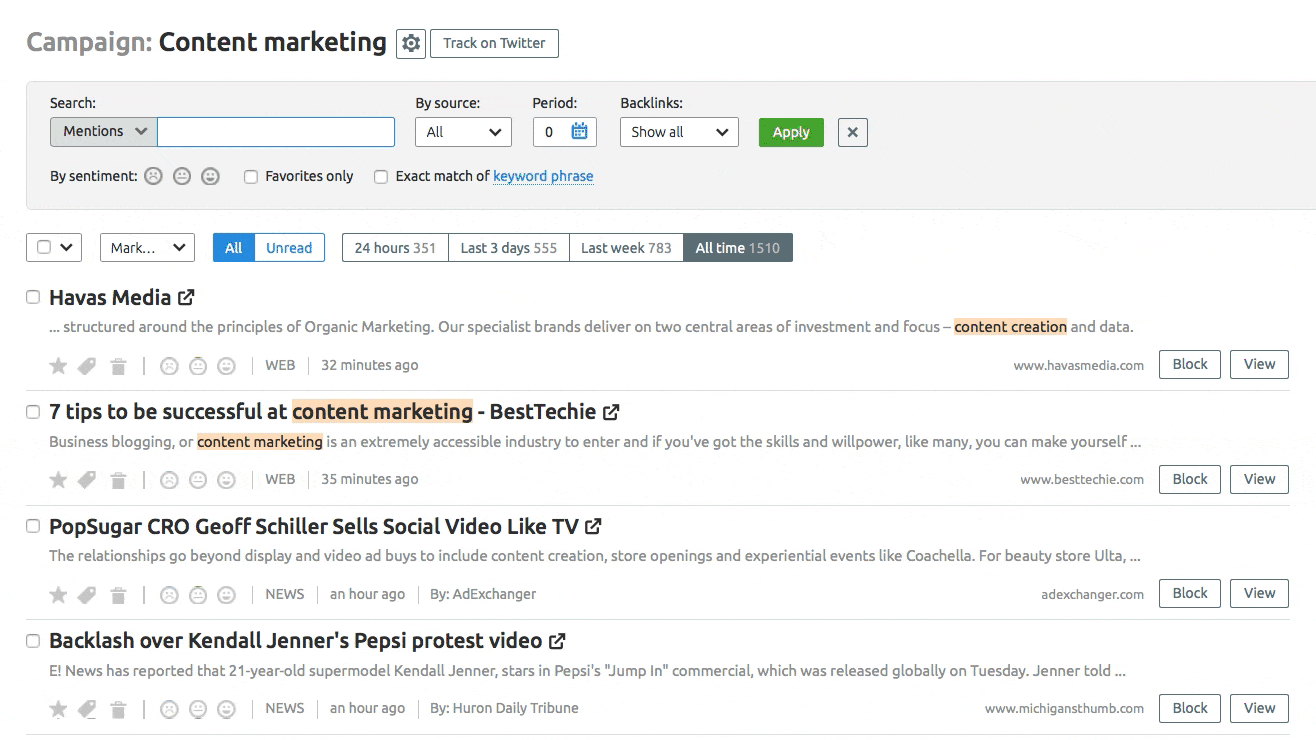Switch to the Unread tab
Screen dimensions: 1316x740
tap(289, 248)
